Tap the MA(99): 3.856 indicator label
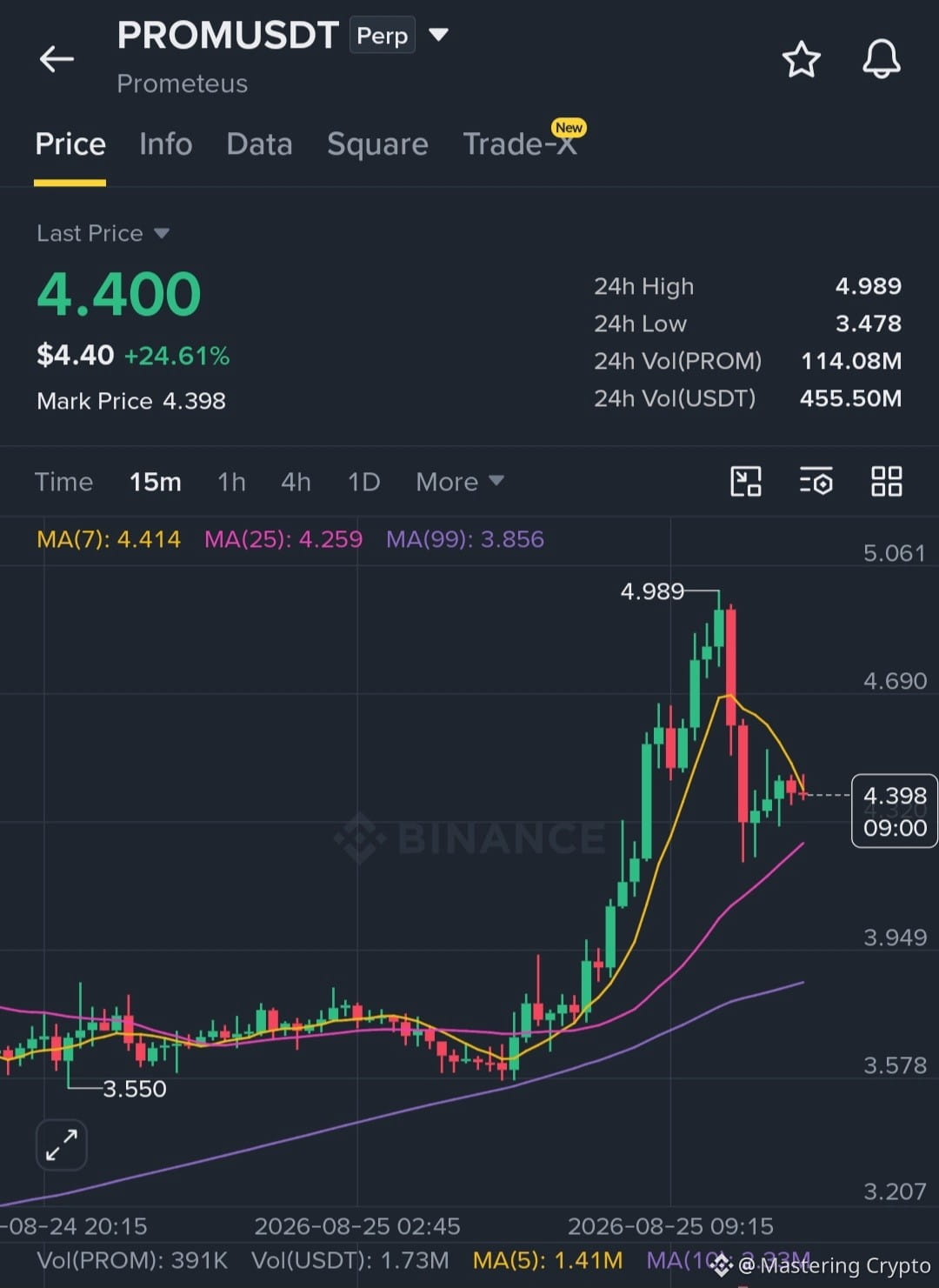This screenshot has height=1288, width=939. (465, 539)
